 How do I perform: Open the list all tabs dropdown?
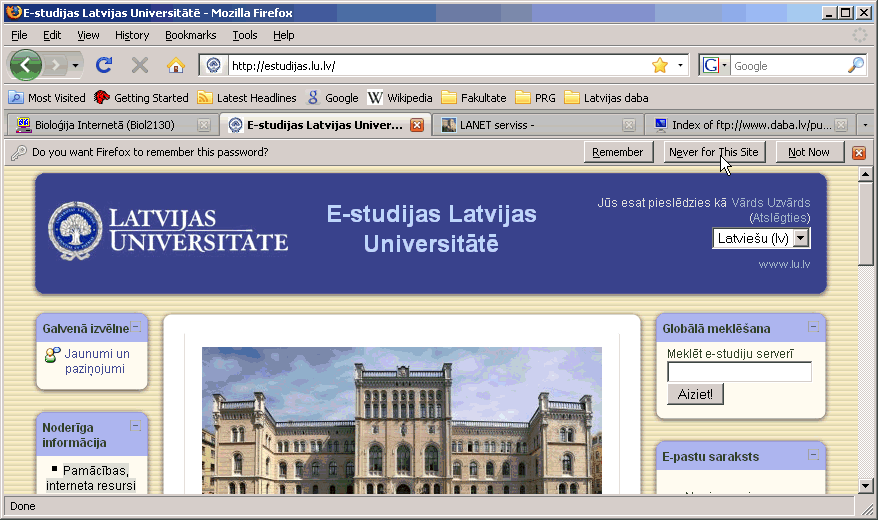coord(866,125)
